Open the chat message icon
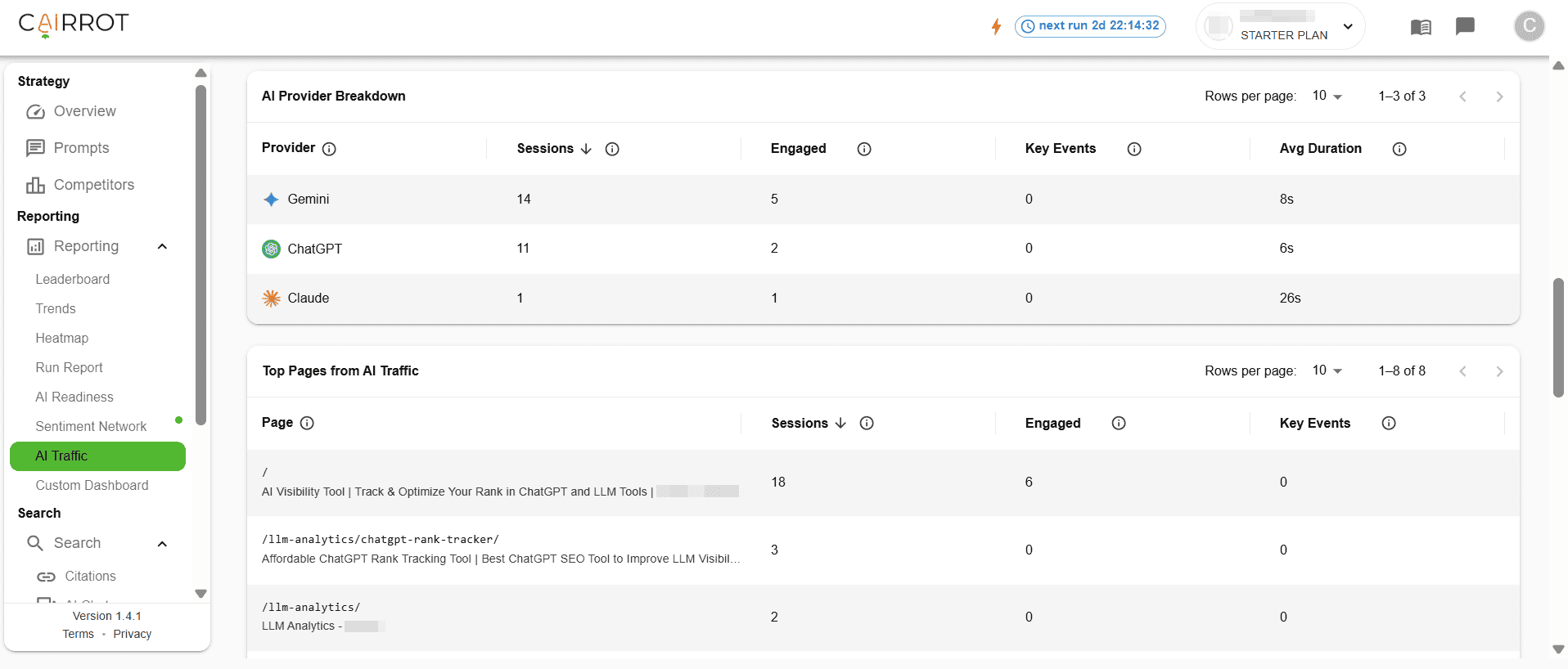 pos(1465,26)
